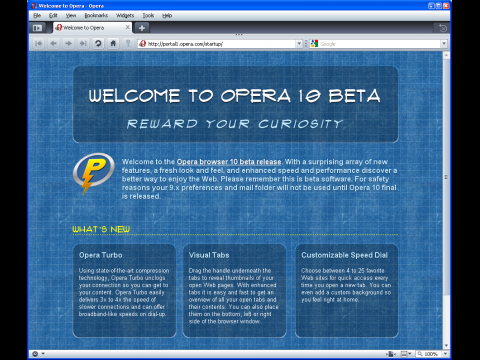Image resolution: width=480 pixels, height=360 pixels.
Task: Expand the zoom percentage dropdown
Action: [445, 354]
